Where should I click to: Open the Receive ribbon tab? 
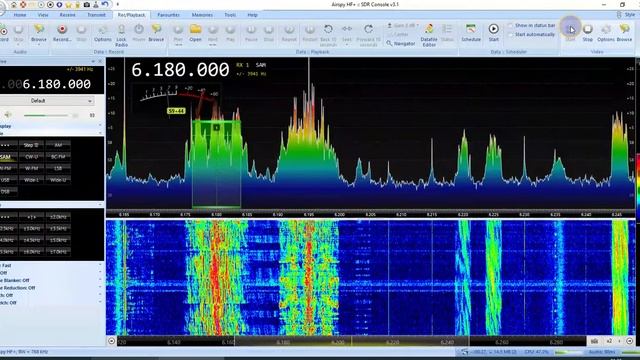click(x=67, y=15)
